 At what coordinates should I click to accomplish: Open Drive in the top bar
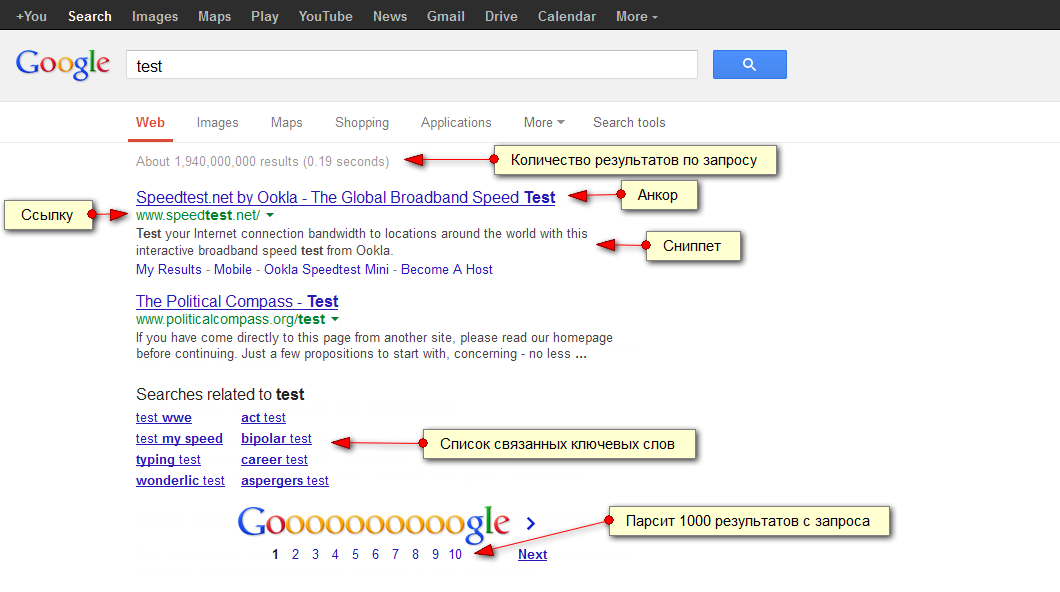501,16
